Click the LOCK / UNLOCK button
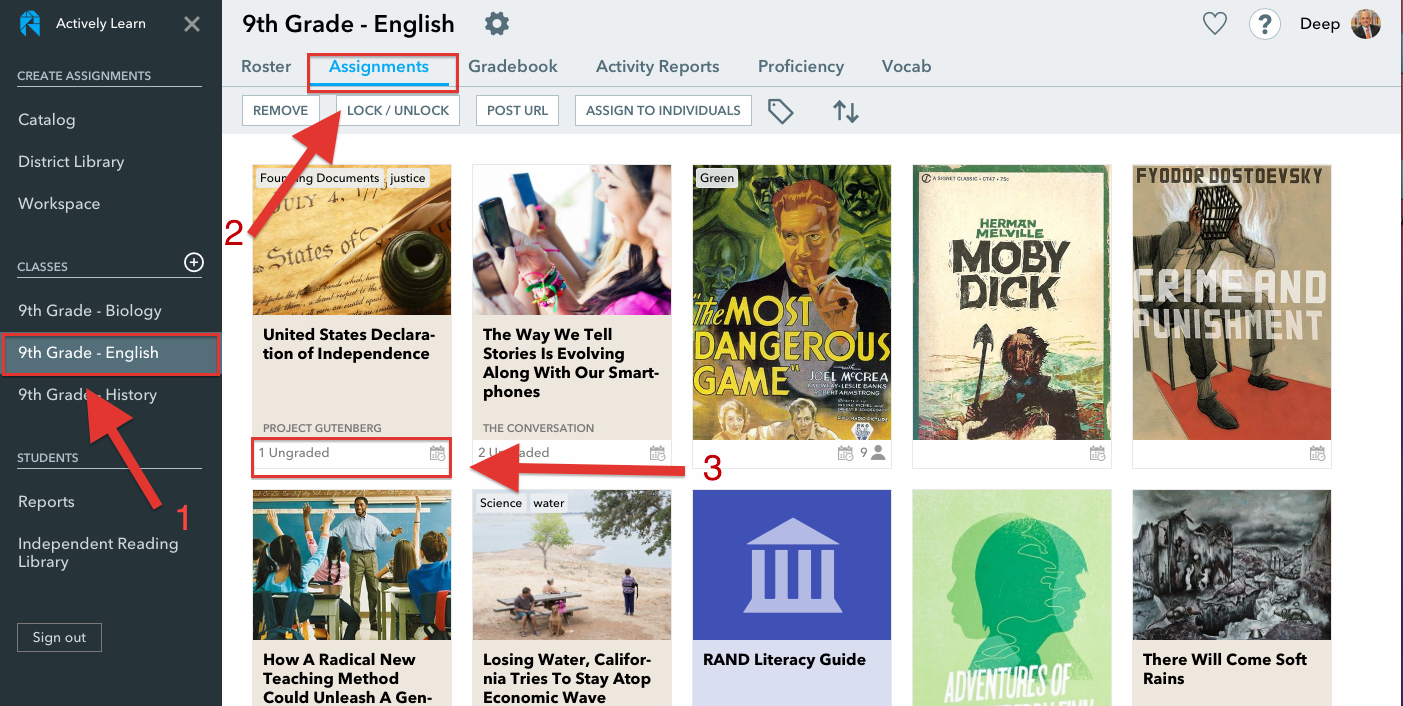The image size is (1403, 706). pos(398,110)
